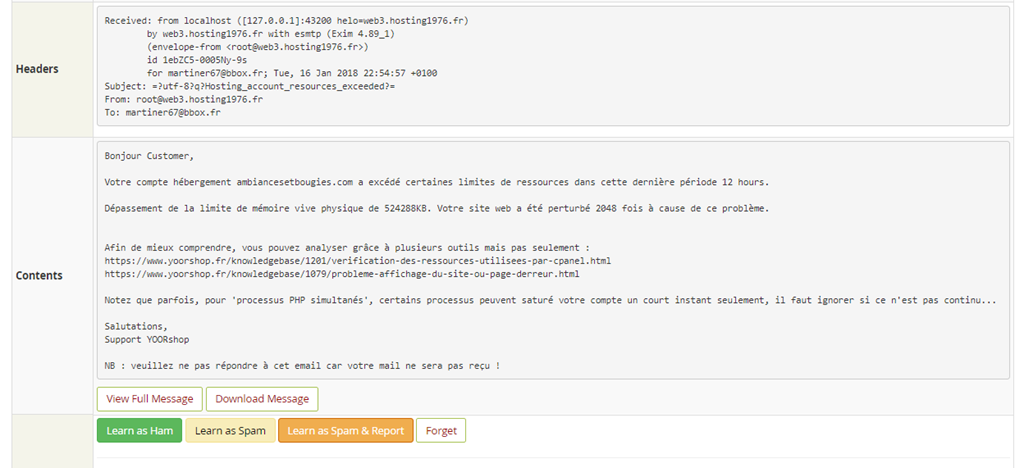
Task: Click the Subject header line
Action: pos(250,86)
